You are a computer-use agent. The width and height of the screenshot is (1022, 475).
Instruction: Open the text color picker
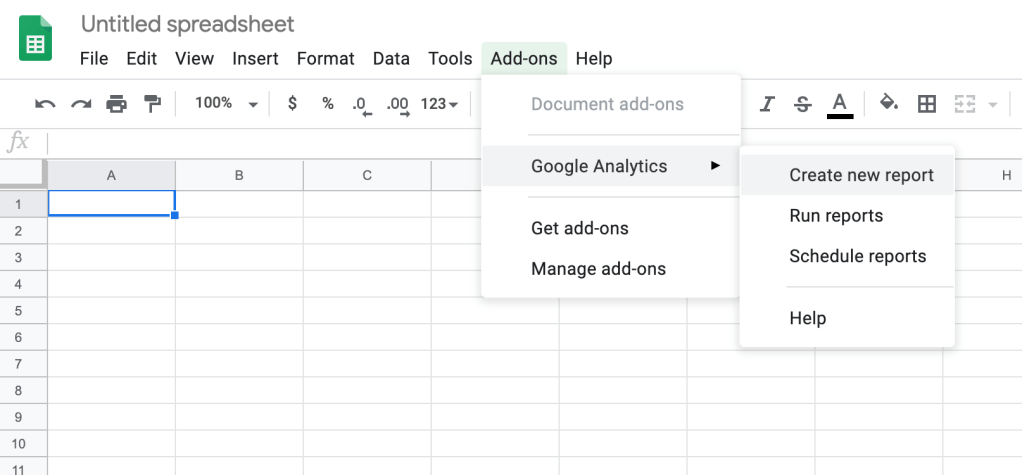coord(840,105)
